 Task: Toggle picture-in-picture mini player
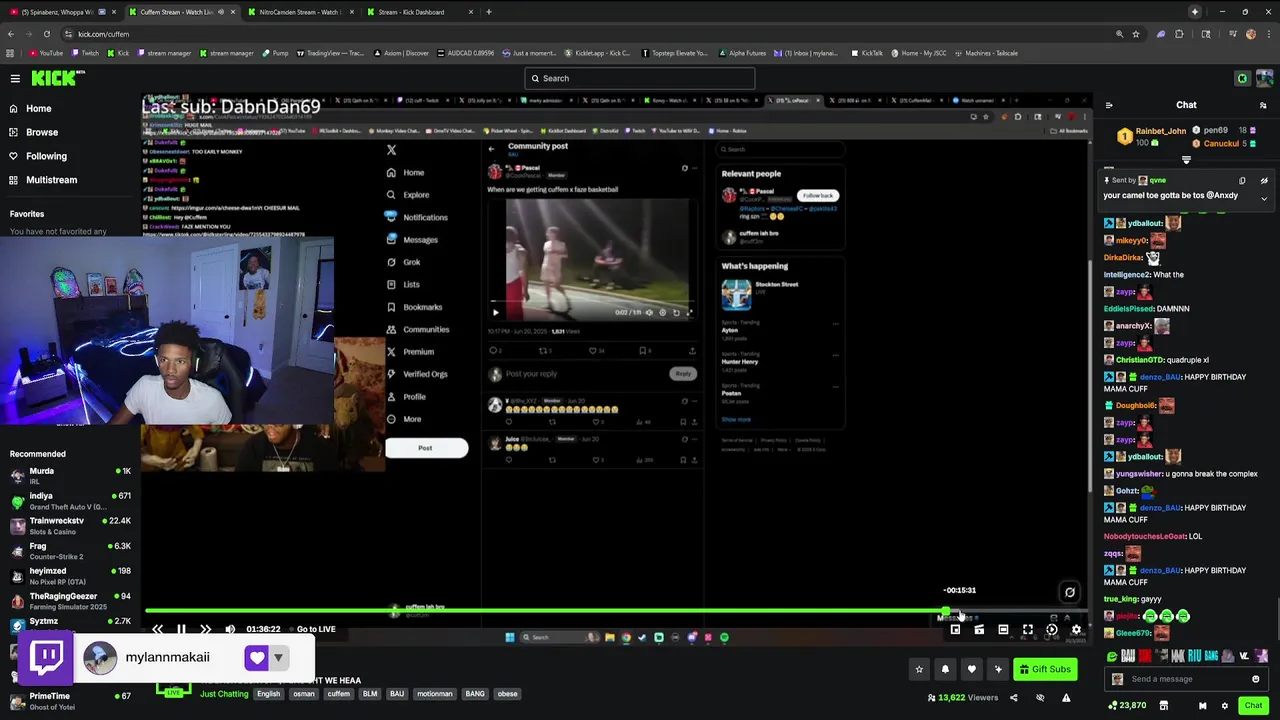point(955,630)
